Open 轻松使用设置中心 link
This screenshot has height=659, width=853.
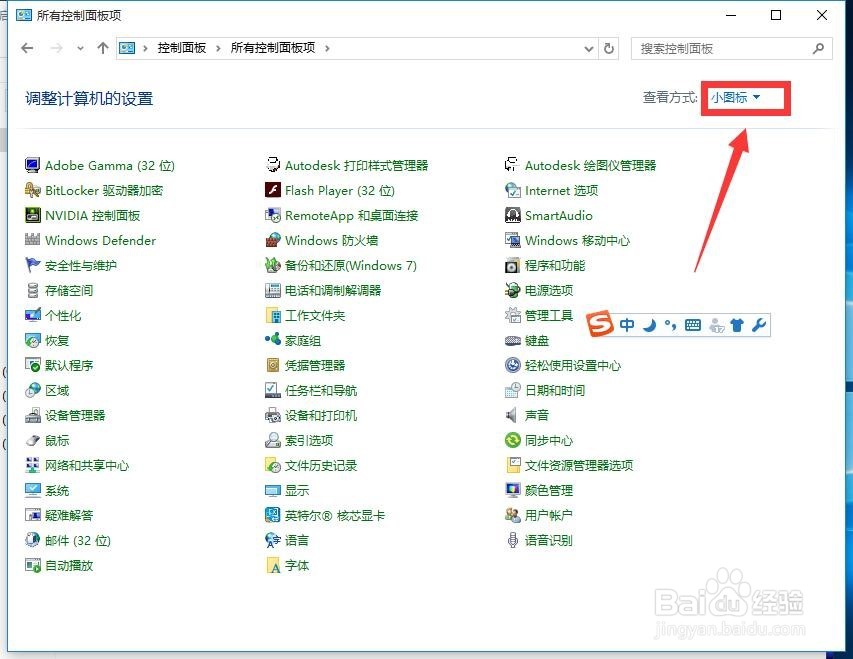(x=573, y=365)
